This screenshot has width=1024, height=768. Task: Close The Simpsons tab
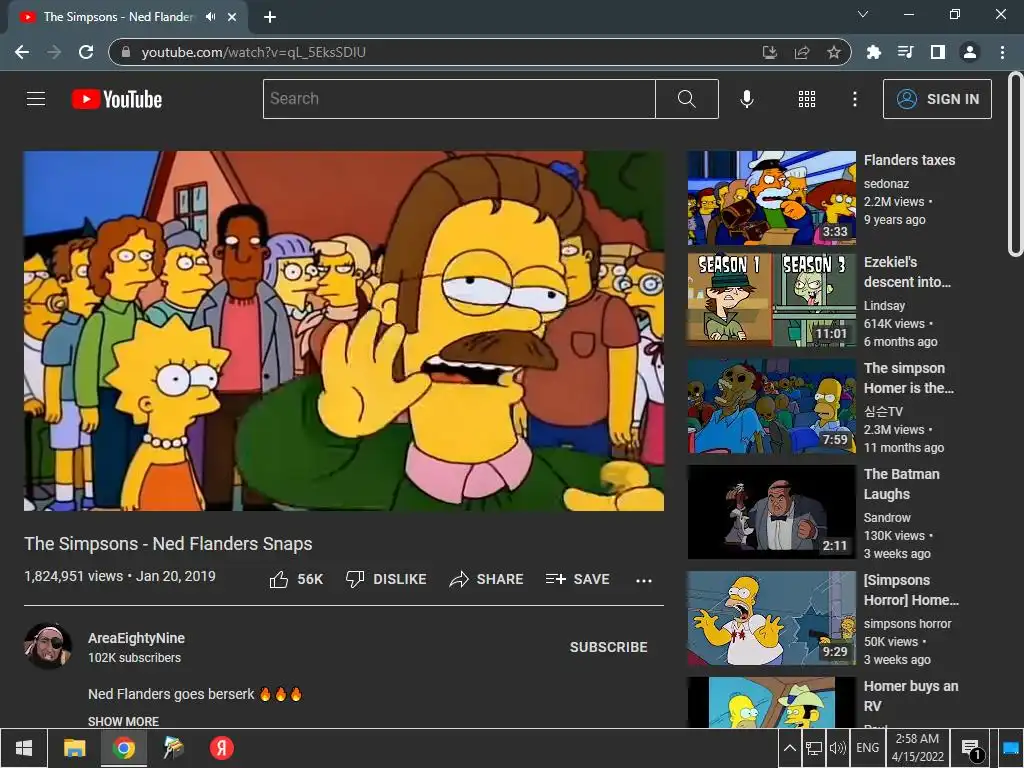[x=232, y=17]
